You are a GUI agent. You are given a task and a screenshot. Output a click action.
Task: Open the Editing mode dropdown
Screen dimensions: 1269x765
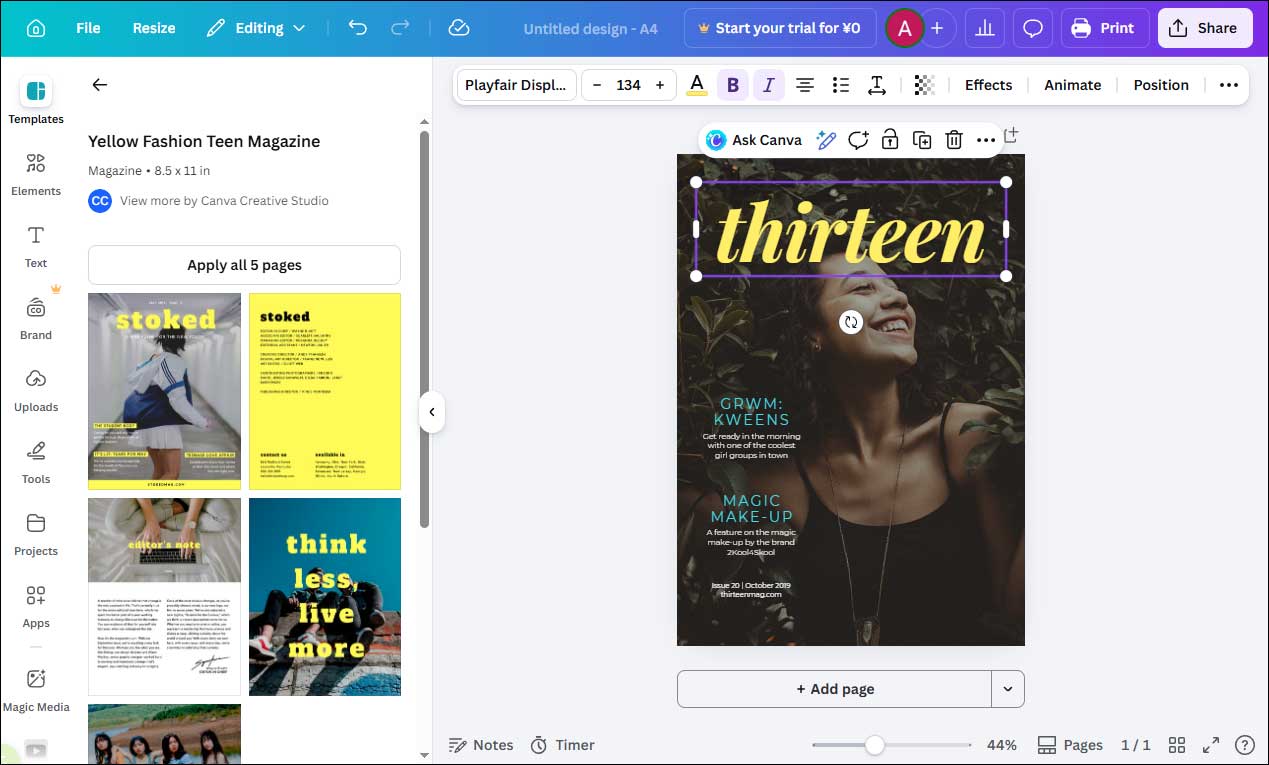(256, 28)
